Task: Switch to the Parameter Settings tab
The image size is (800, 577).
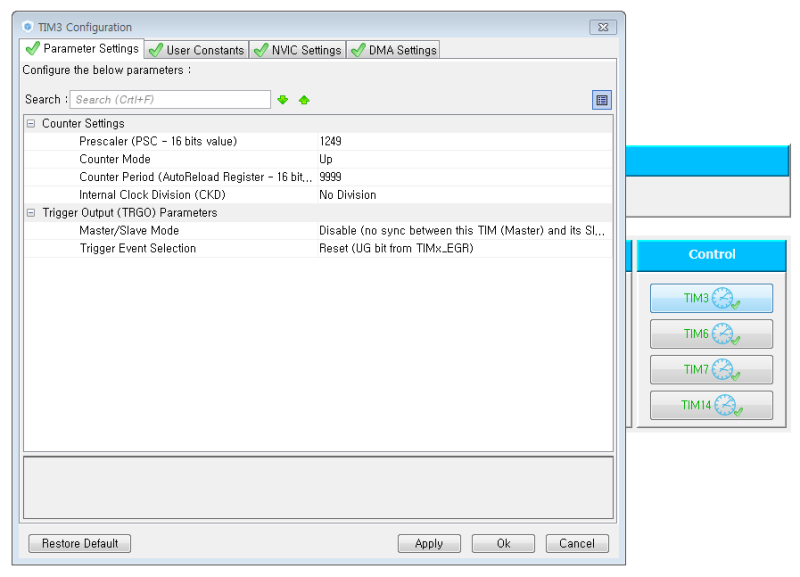Action: [x=82, y=48]
